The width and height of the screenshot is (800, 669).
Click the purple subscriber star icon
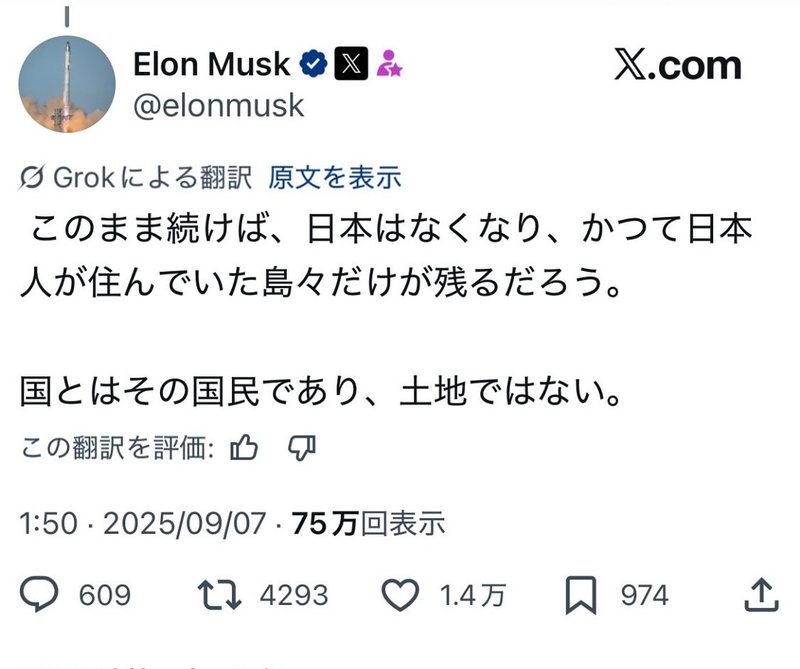pyautogui.click(x=389, y=66)
